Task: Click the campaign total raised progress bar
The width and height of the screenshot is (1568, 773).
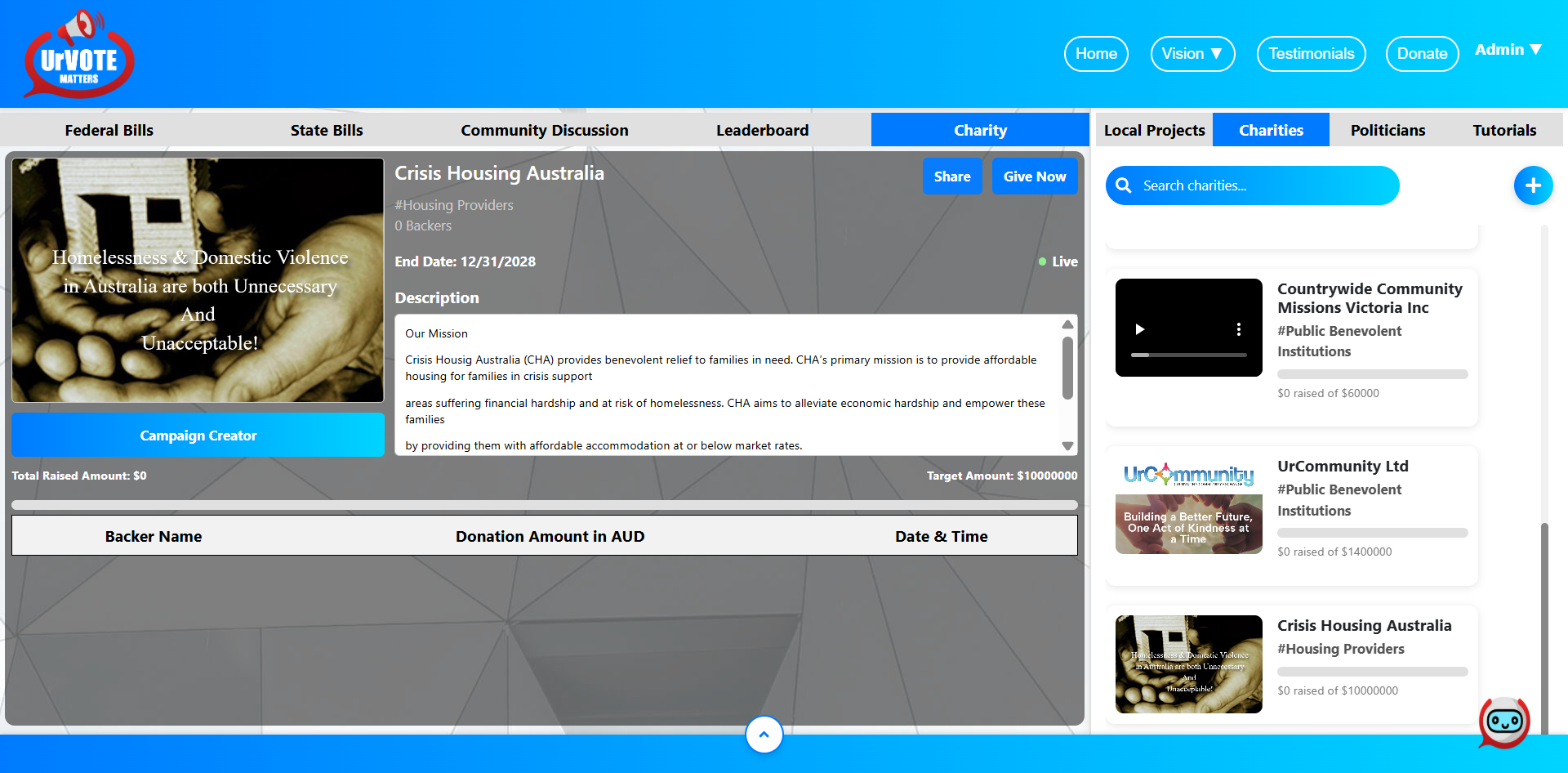Action: pos(545,505)
